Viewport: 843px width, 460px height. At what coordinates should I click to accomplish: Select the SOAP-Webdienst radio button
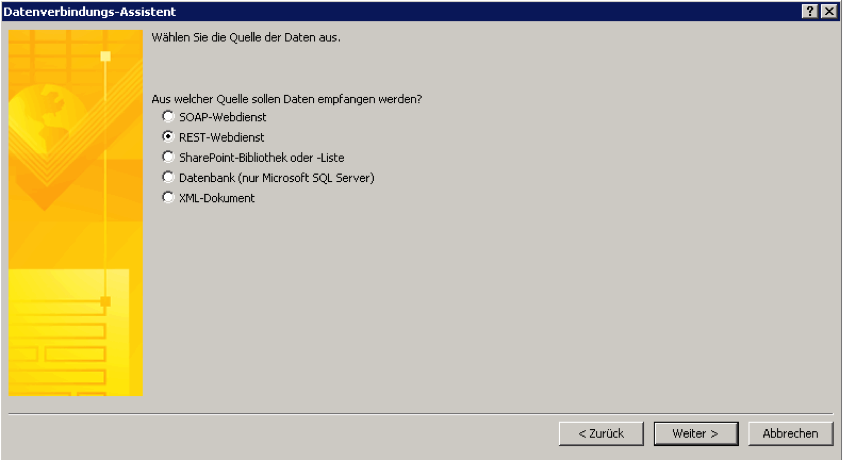click(168, 116)
